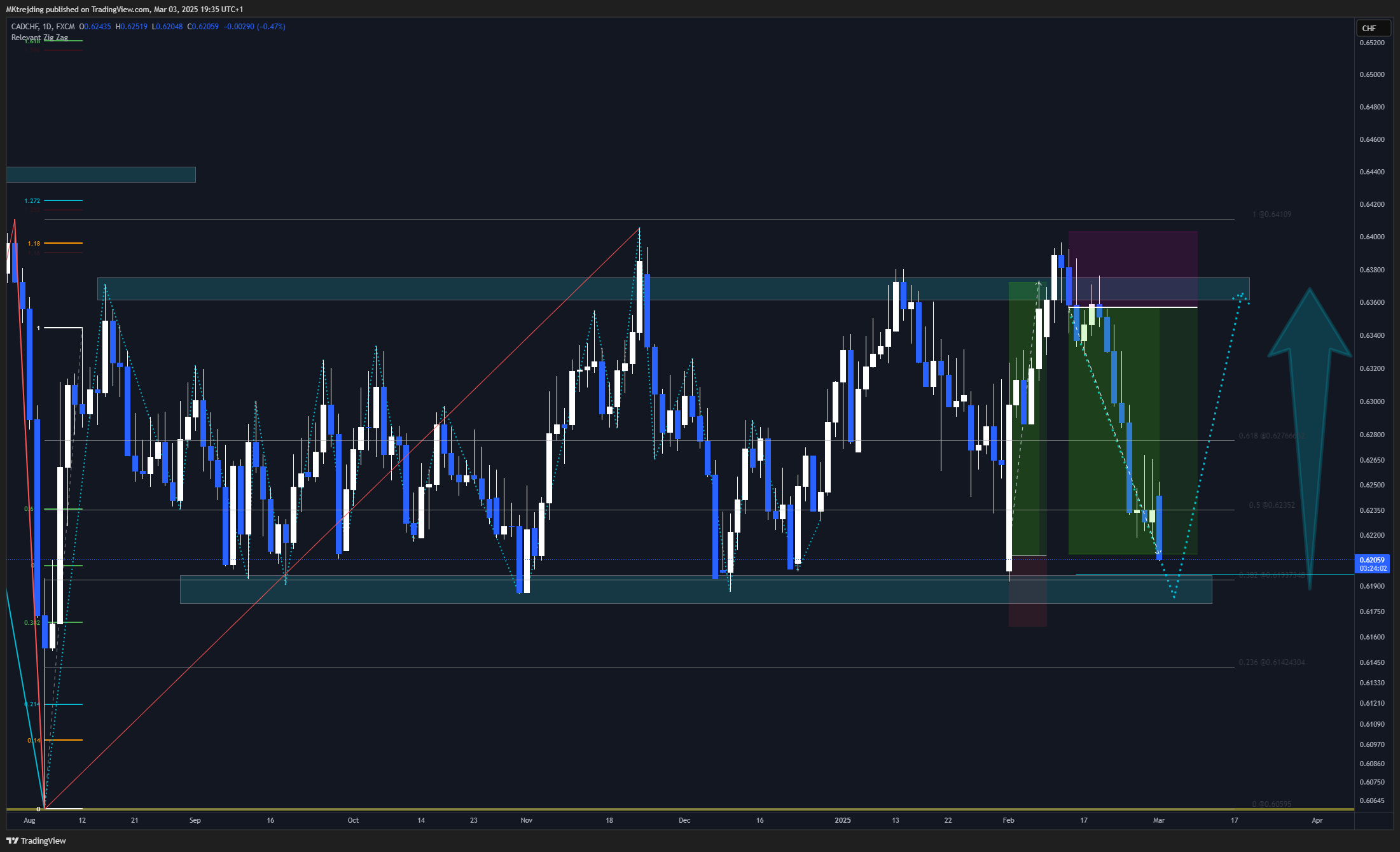Click the 2025 year marker on time axis
The width and height of the screenshot is (1400, 852).
coord(843,820)
